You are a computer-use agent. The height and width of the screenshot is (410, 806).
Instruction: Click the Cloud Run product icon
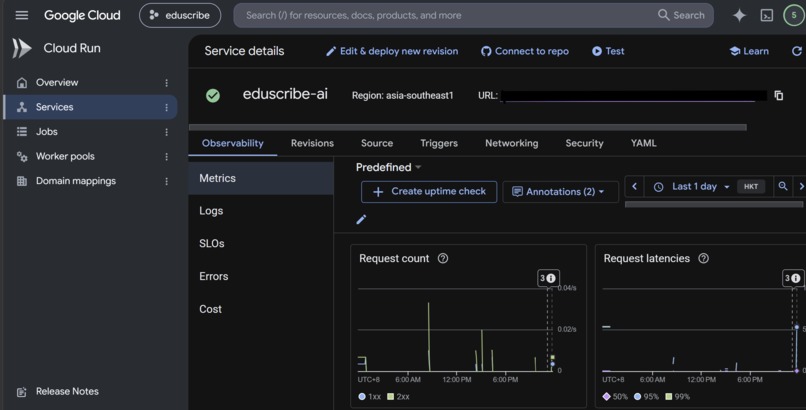[22, 48]
